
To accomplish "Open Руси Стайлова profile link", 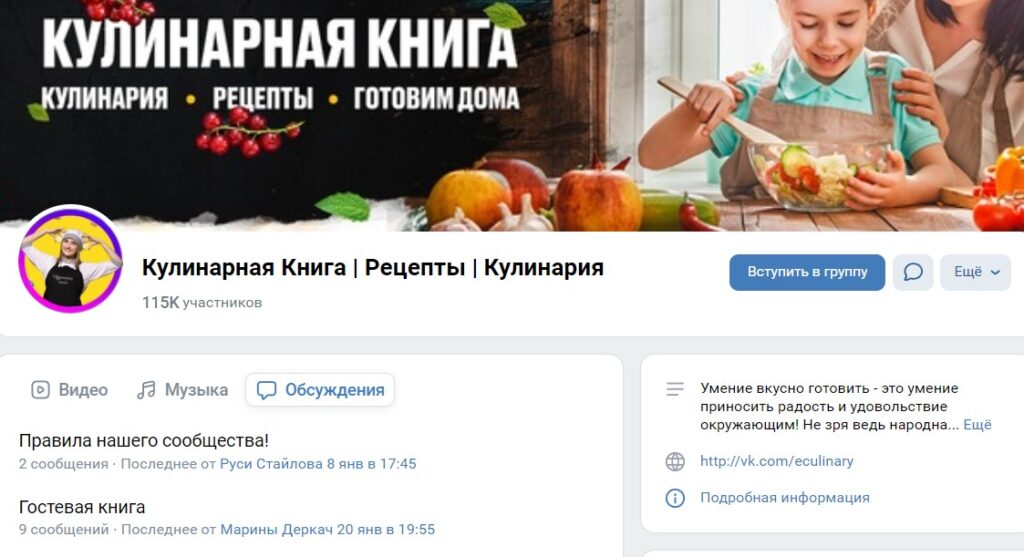I will [x=271, y=464].
